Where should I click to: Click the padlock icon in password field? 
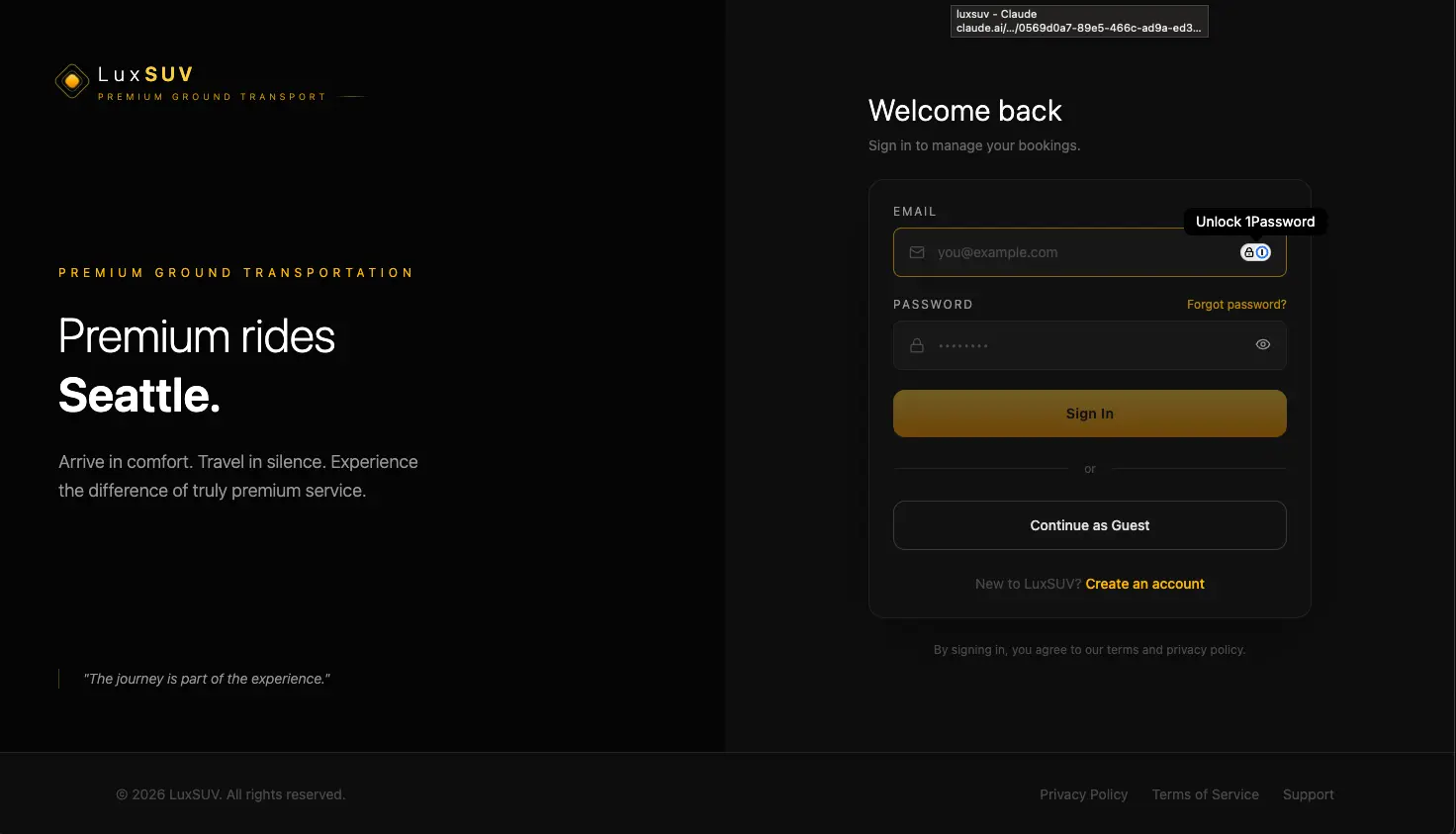[x=917, y=345]
